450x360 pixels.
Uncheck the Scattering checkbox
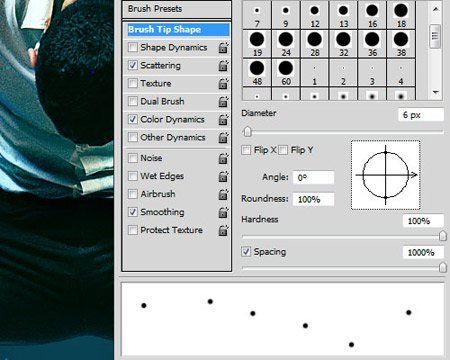pos(133,65)
